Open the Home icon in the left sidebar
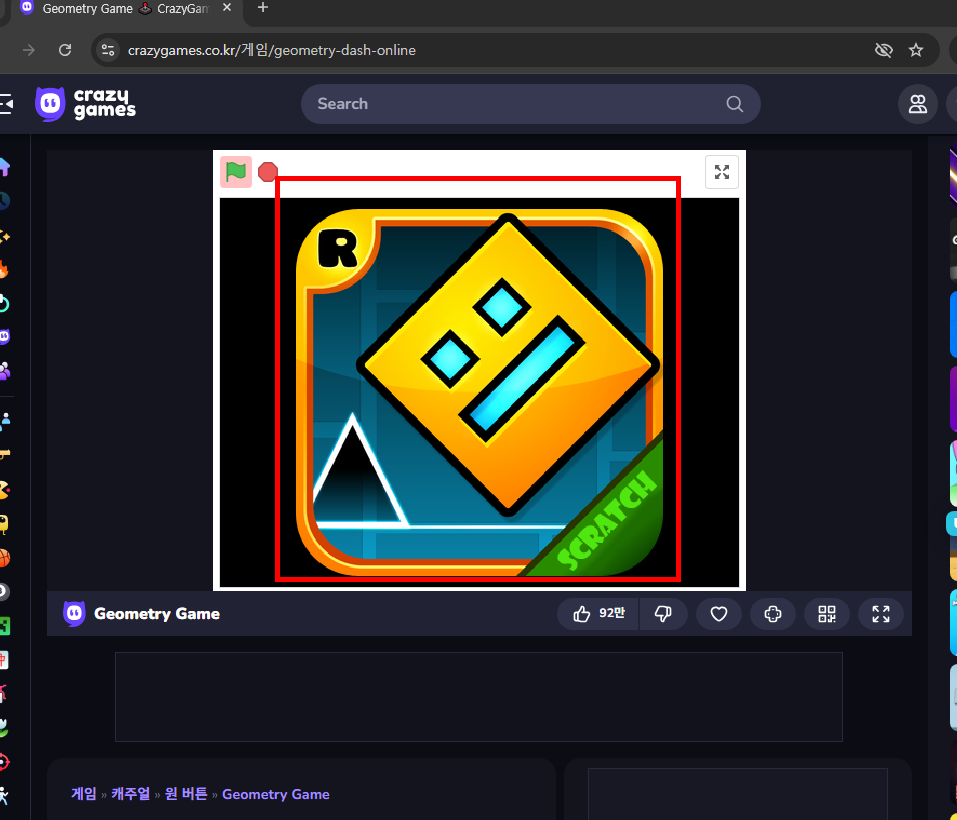The width and height of the screenshot is (957, 820). click(x=4, y=167)
